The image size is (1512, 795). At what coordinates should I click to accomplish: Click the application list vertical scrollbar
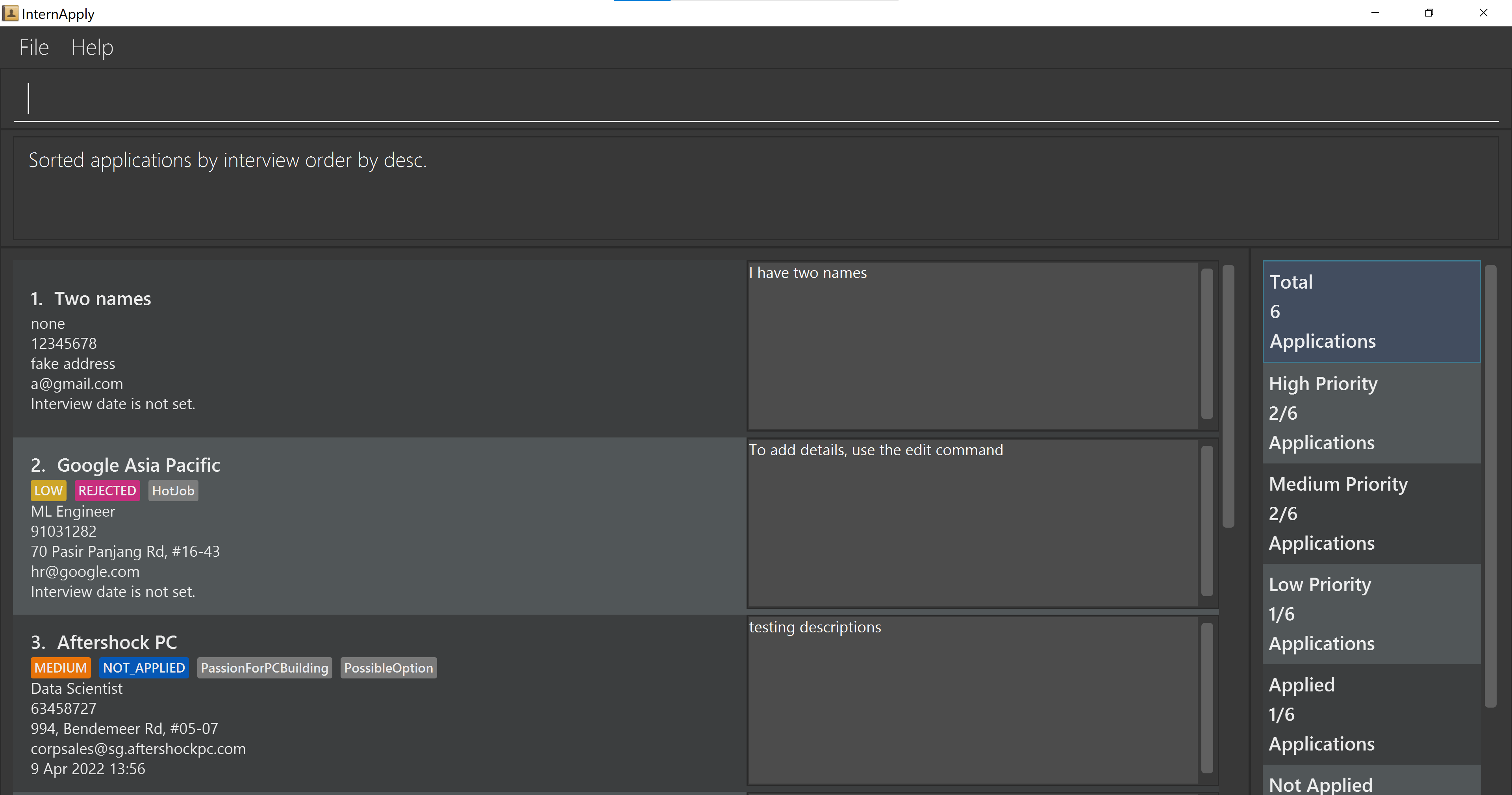1228,397
